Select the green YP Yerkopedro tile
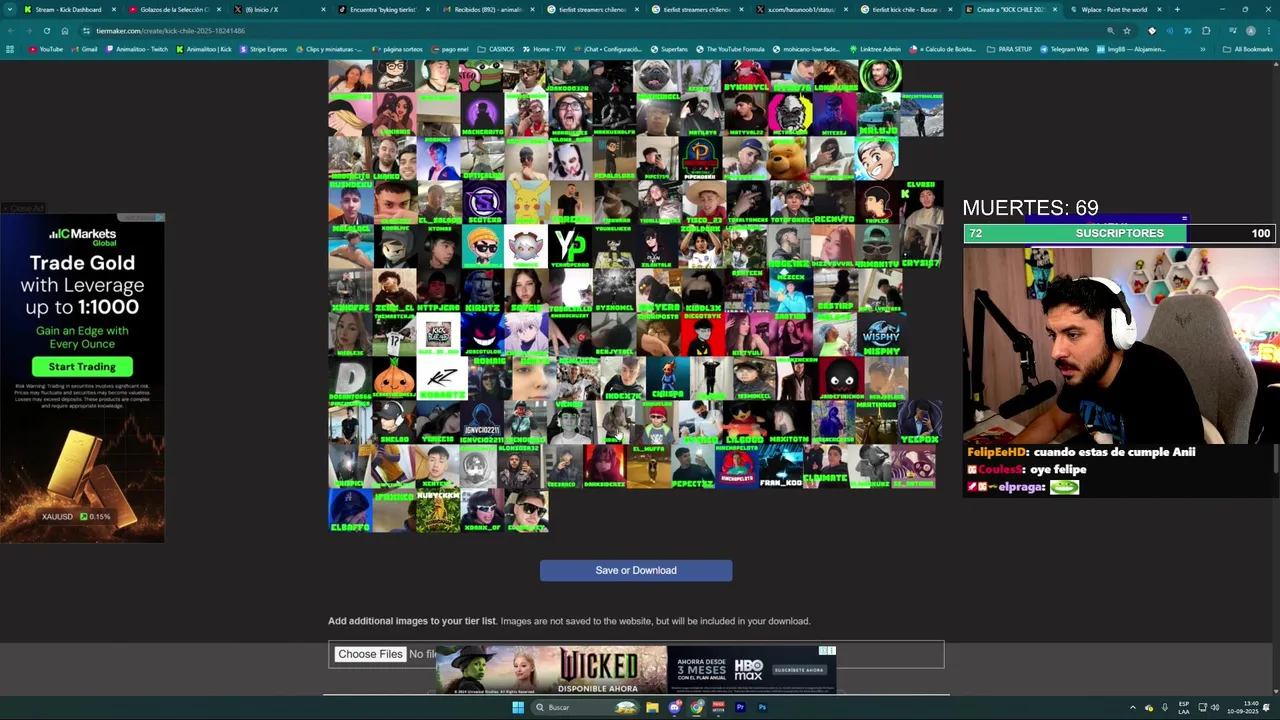 click(570, 247)
